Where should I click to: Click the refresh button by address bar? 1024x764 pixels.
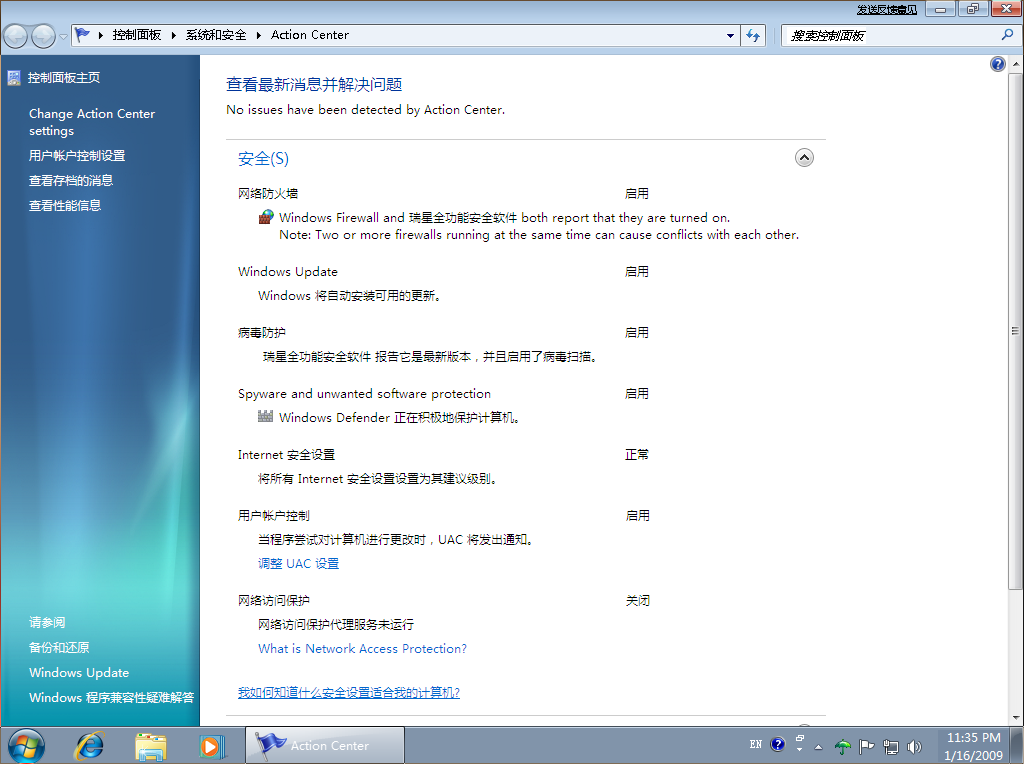[x=753, y=36]
